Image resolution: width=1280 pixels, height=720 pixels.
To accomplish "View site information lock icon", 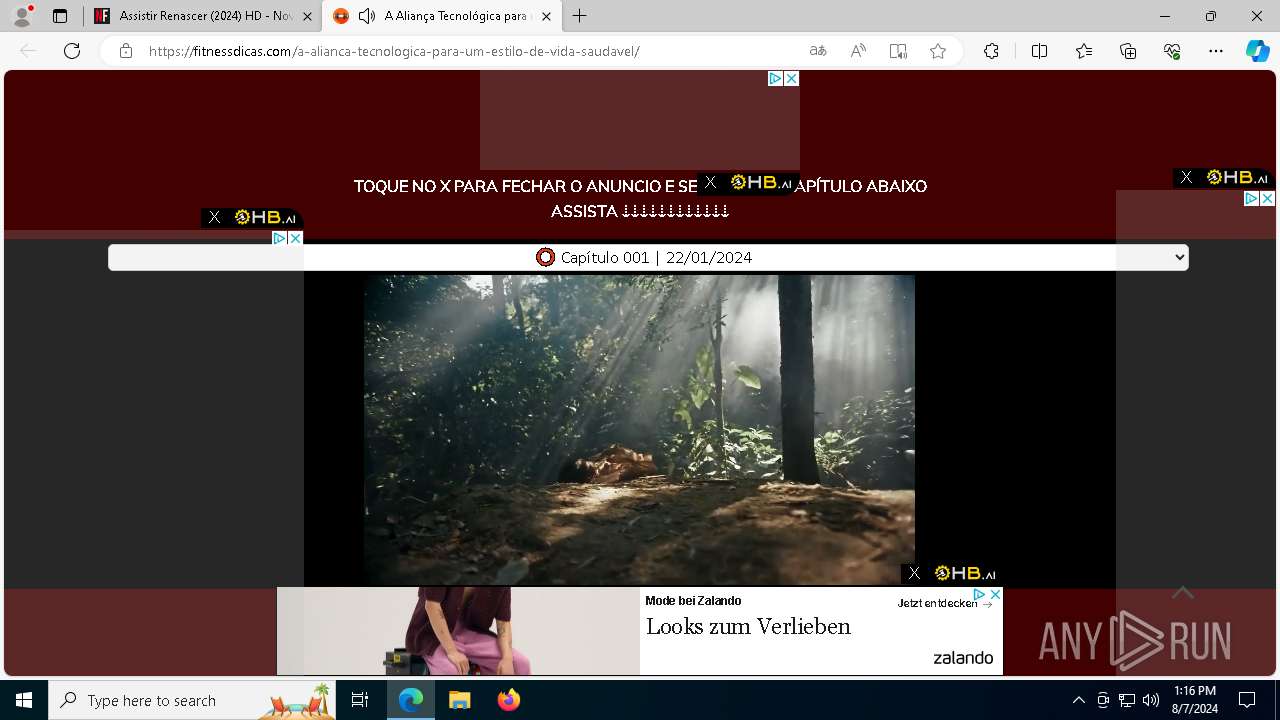I will coord(126,51).
